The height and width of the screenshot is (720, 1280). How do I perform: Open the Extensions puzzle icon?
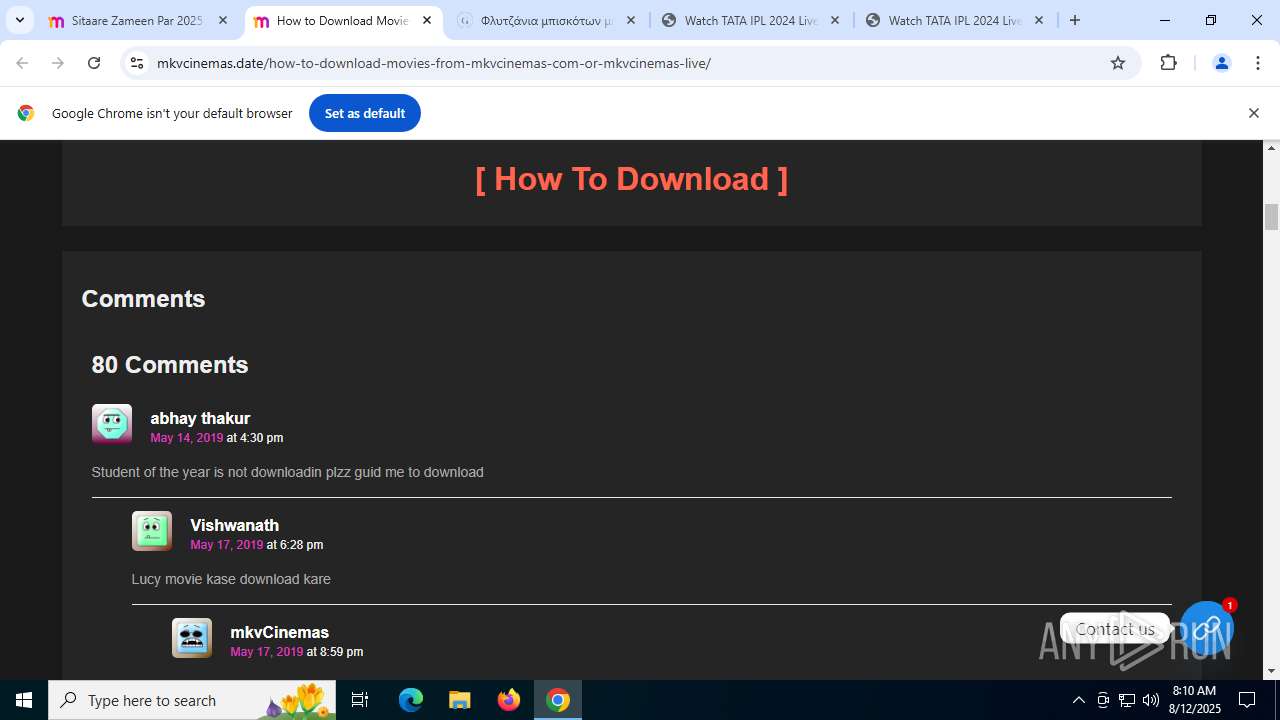point(1168,63)
